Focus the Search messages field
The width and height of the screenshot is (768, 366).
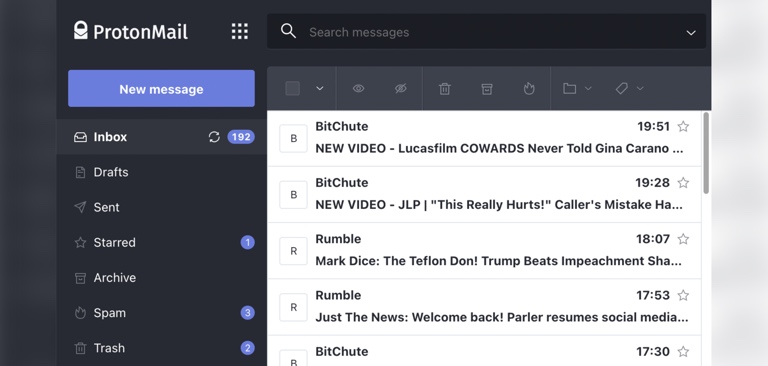pyautogui.click(x=486, y=32)
